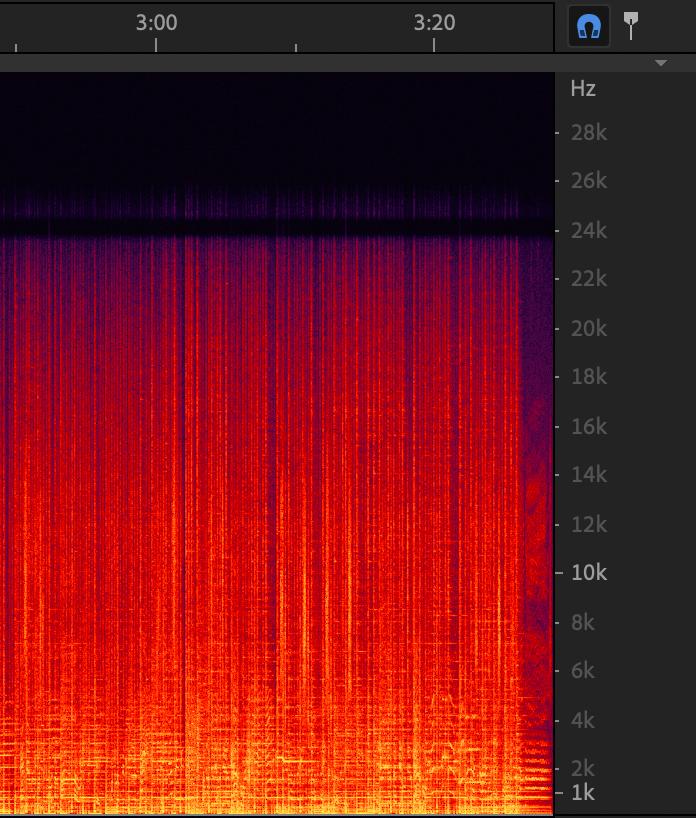Click the 22k frequency label
The image size is (696, 818).
coord(589,279)
